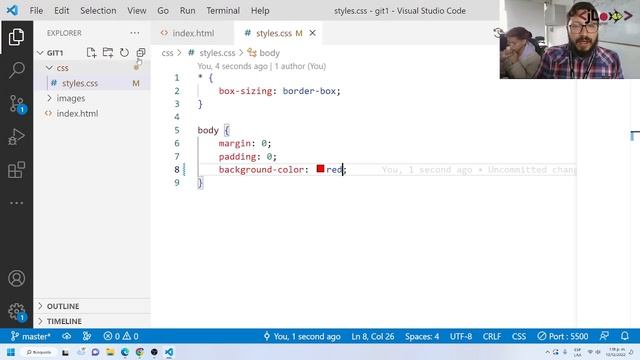Click the red color swatch on line 8
Viewport: 640px width, 360px height.
320,169
